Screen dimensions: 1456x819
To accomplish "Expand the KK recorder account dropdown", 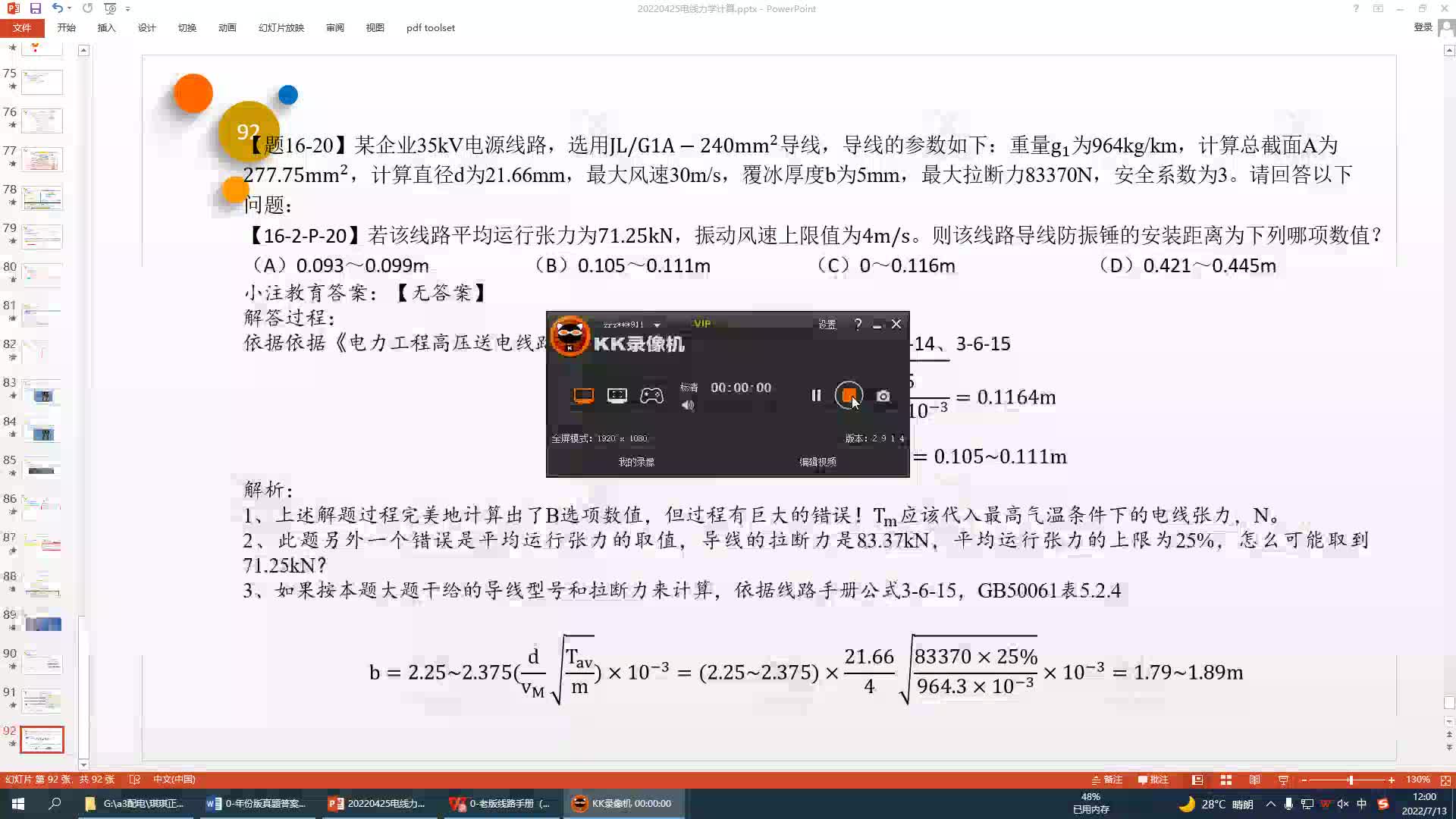I will (x=657, y=325).
